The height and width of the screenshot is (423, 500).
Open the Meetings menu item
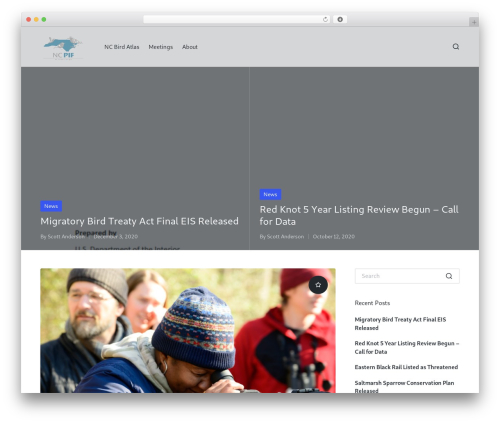pyautogui.click(x=161, y=47)
